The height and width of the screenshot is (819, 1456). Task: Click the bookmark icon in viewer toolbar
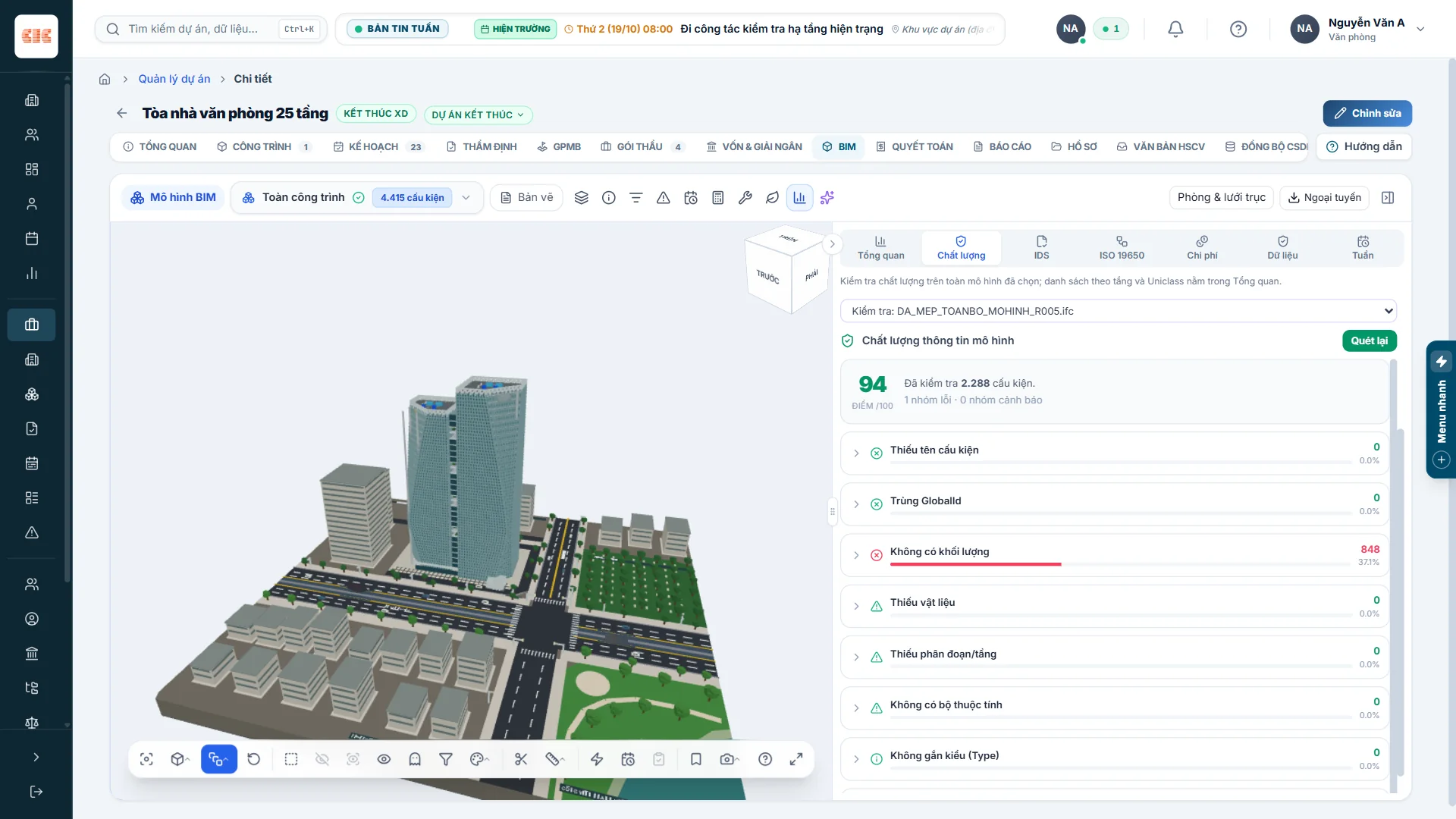(696, 759)
